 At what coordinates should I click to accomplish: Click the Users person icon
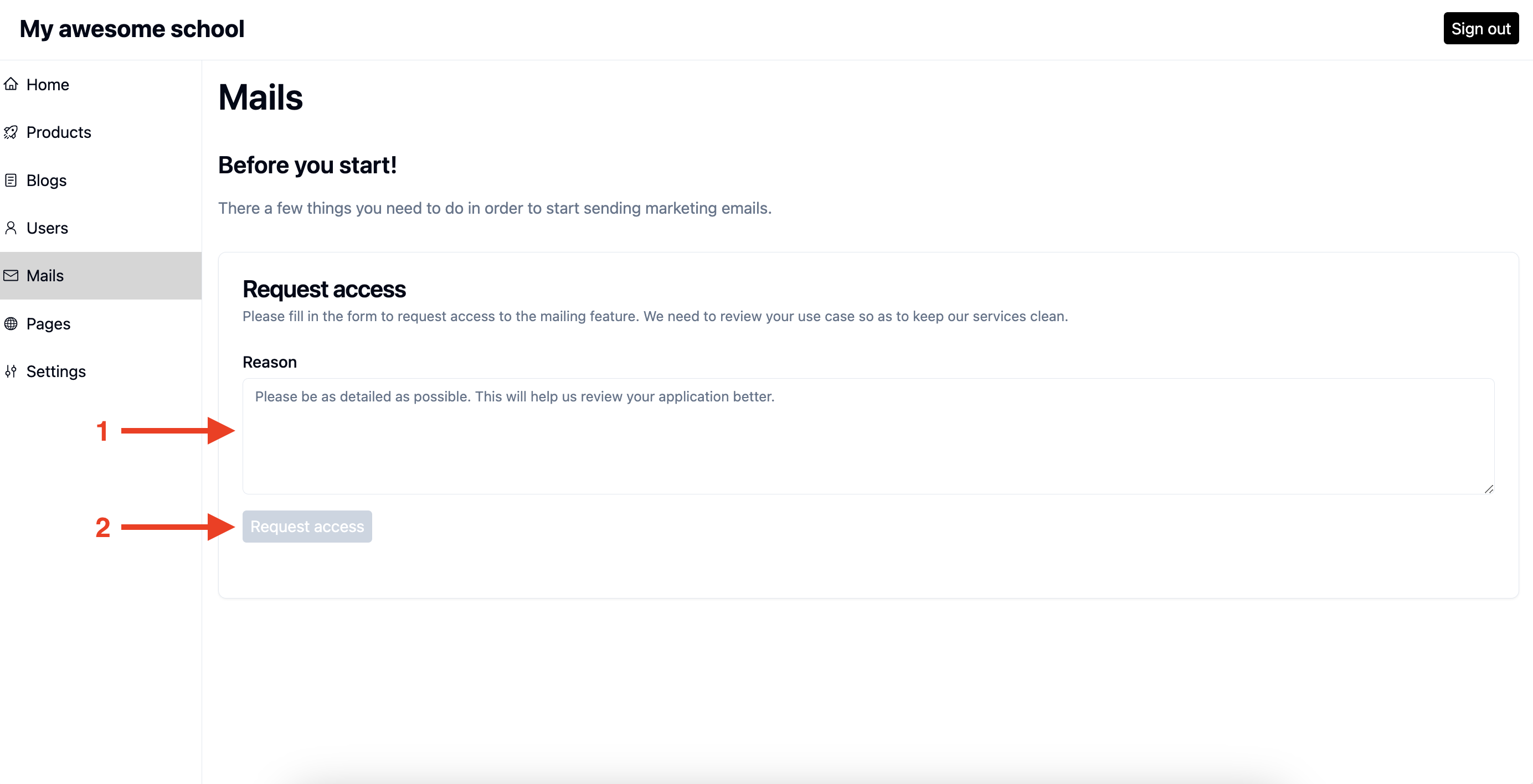[12, 227]
